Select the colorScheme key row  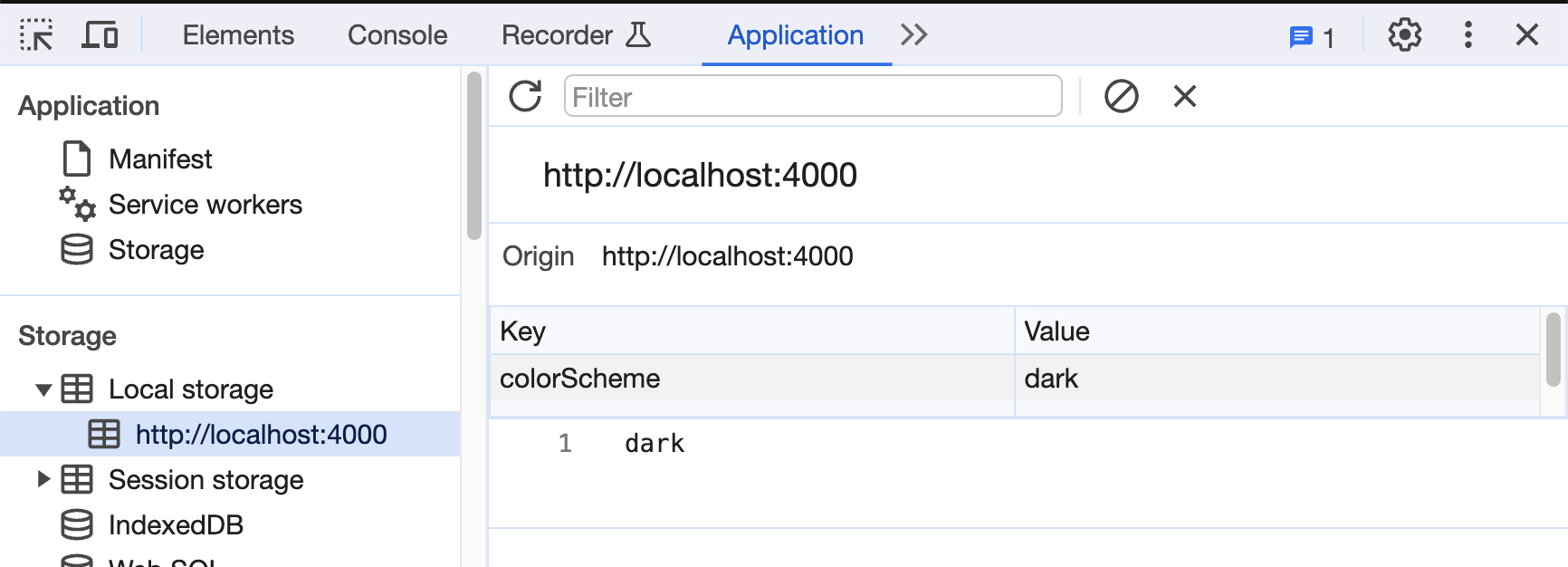point(579,379)
